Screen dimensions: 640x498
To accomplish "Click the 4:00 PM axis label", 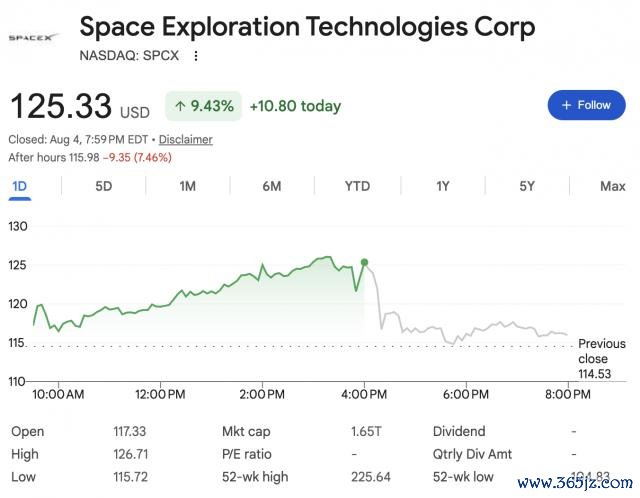I will (x=364, y=394).
